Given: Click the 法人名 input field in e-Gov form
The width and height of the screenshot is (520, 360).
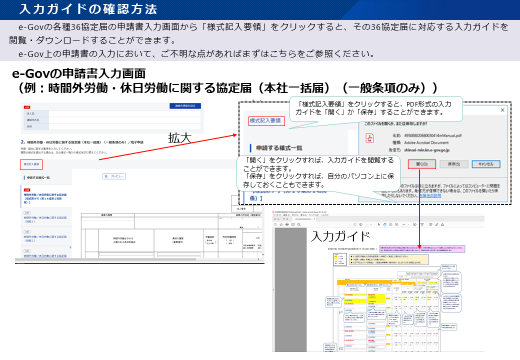Looking at the screenshot, I should 125,114.
